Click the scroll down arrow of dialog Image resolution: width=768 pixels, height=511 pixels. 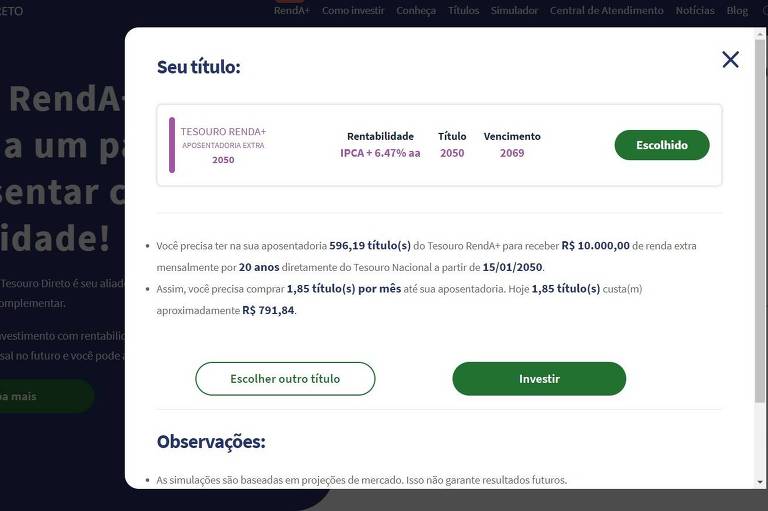760,482
